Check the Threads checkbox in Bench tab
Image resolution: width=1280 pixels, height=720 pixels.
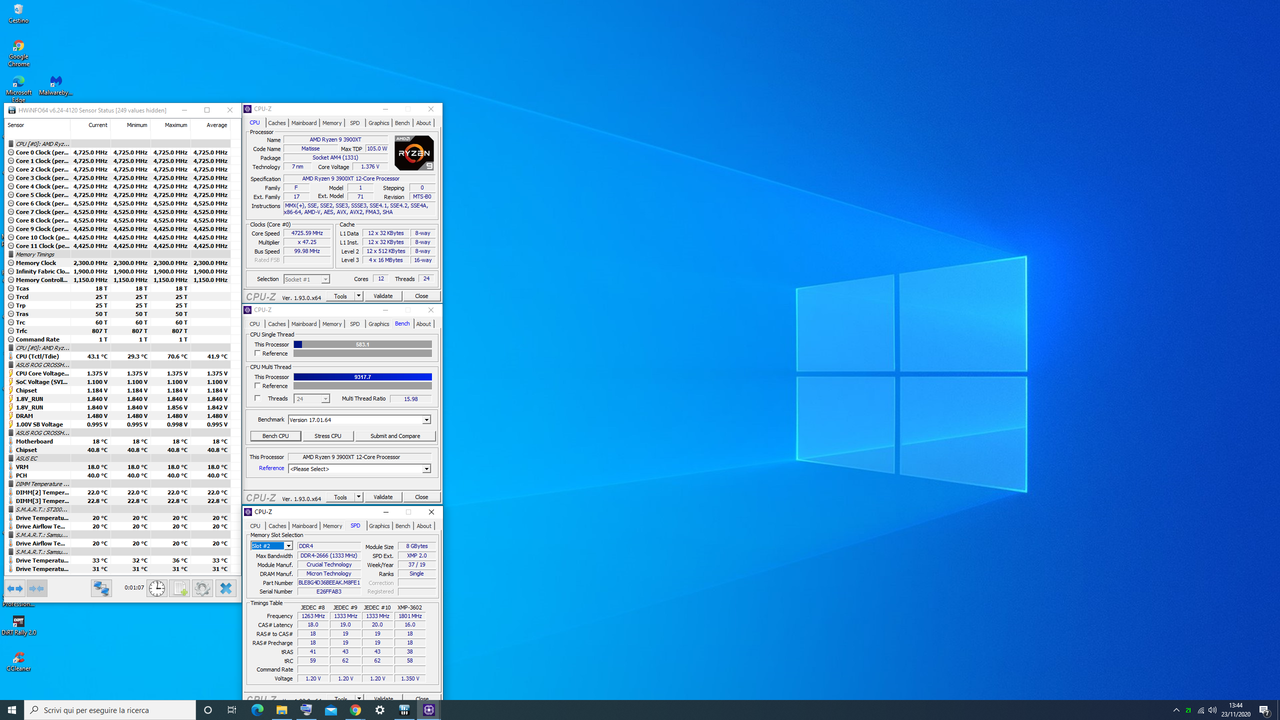(x=256, y=398)
